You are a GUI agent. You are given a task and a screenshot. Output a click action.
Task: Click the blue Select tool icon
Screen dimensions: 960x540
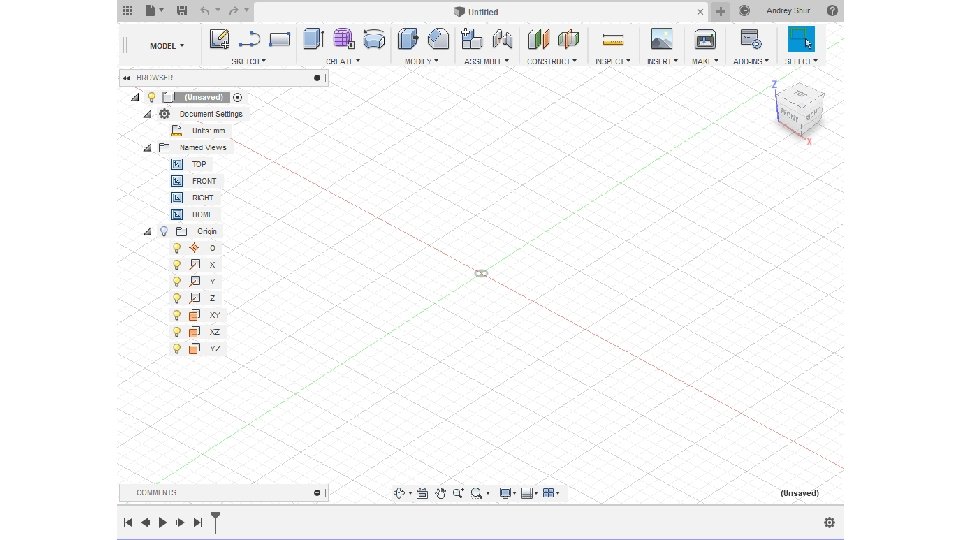[x=801, y=39]
